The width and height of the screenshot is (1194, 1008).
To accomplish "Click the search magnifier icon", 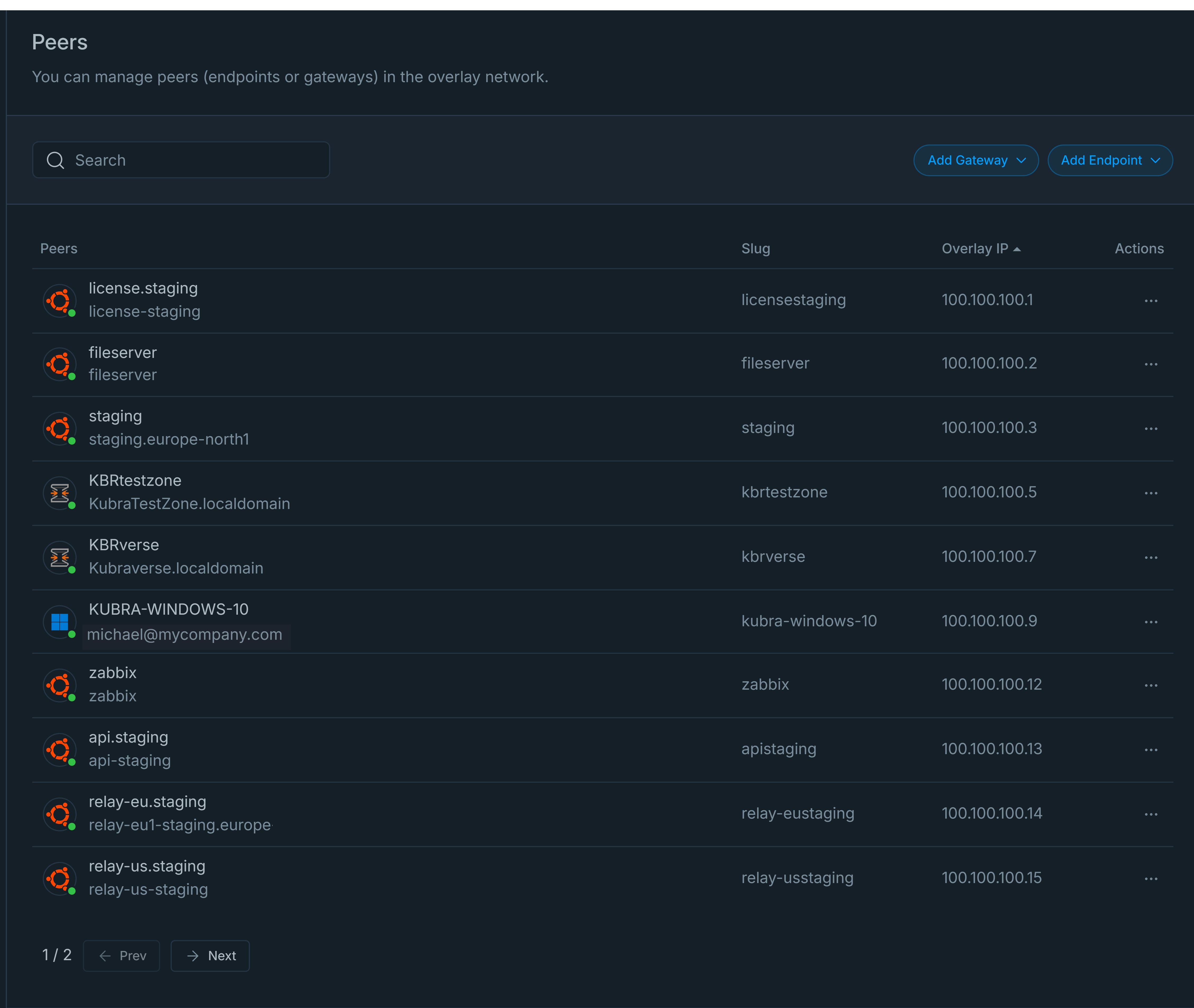I will coord(55,161).
